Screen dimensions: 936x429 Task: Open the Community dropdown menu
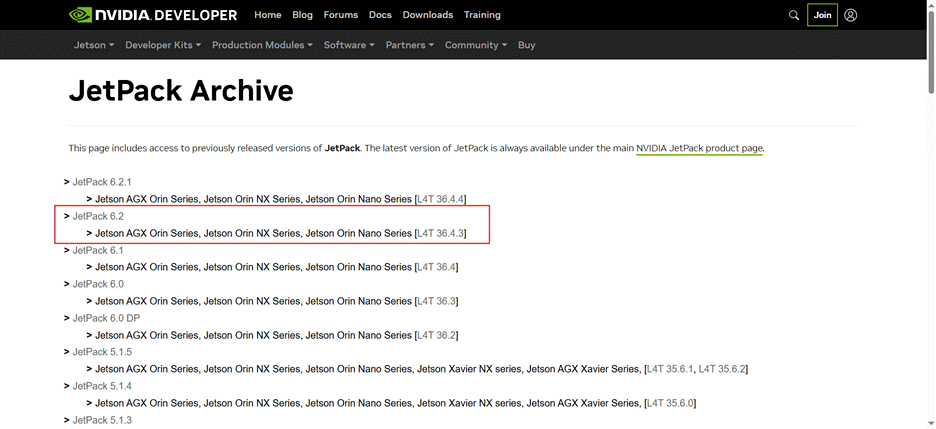[476, 45]
